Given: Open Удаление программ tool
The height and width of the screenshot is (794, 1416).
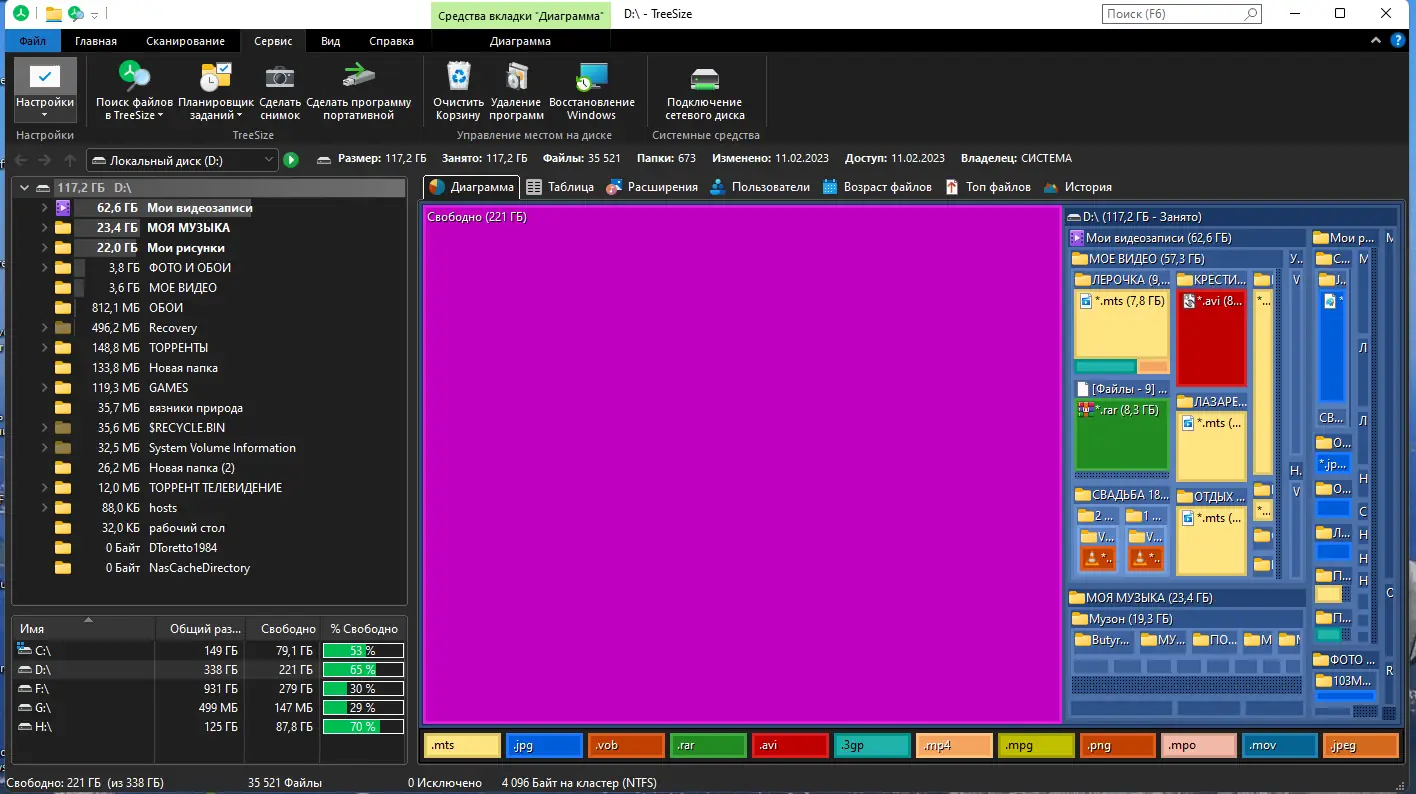Looking at the screenshot, I should click(x=516, y=90).
